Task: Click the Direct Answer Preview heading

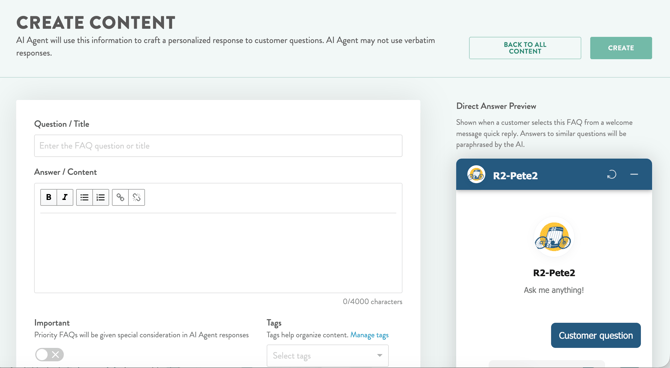Action: click(x=496, y=106)
